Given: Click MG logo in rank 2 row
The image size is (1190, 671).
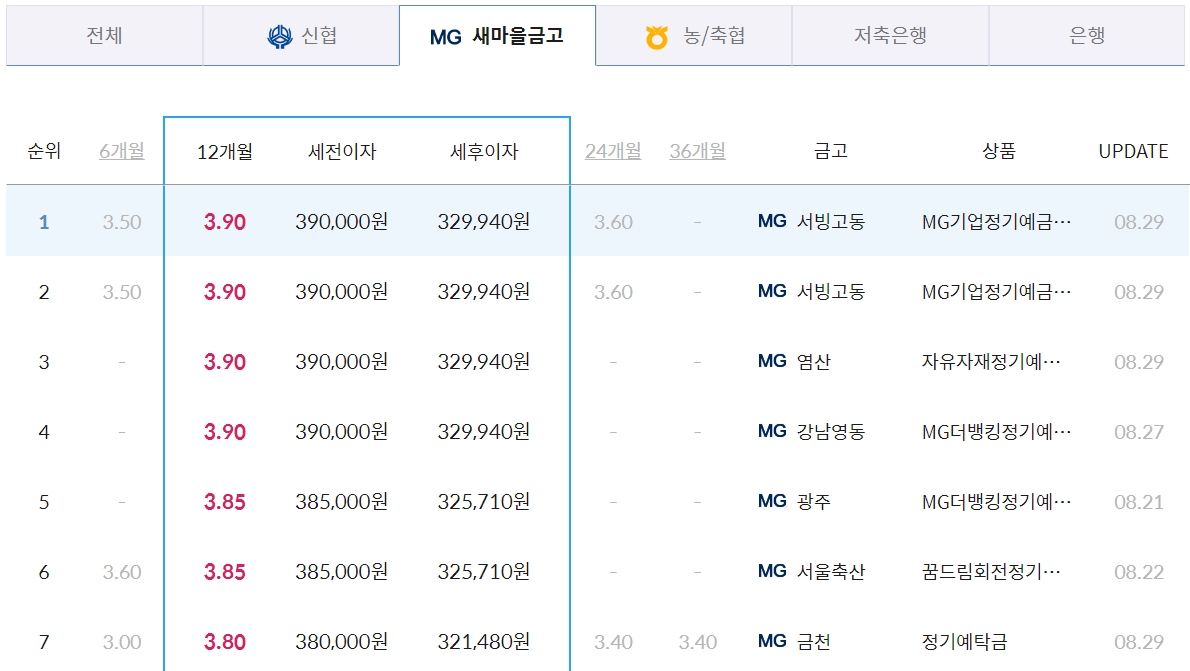Looking at the screenshot, I should coord(772,291).
